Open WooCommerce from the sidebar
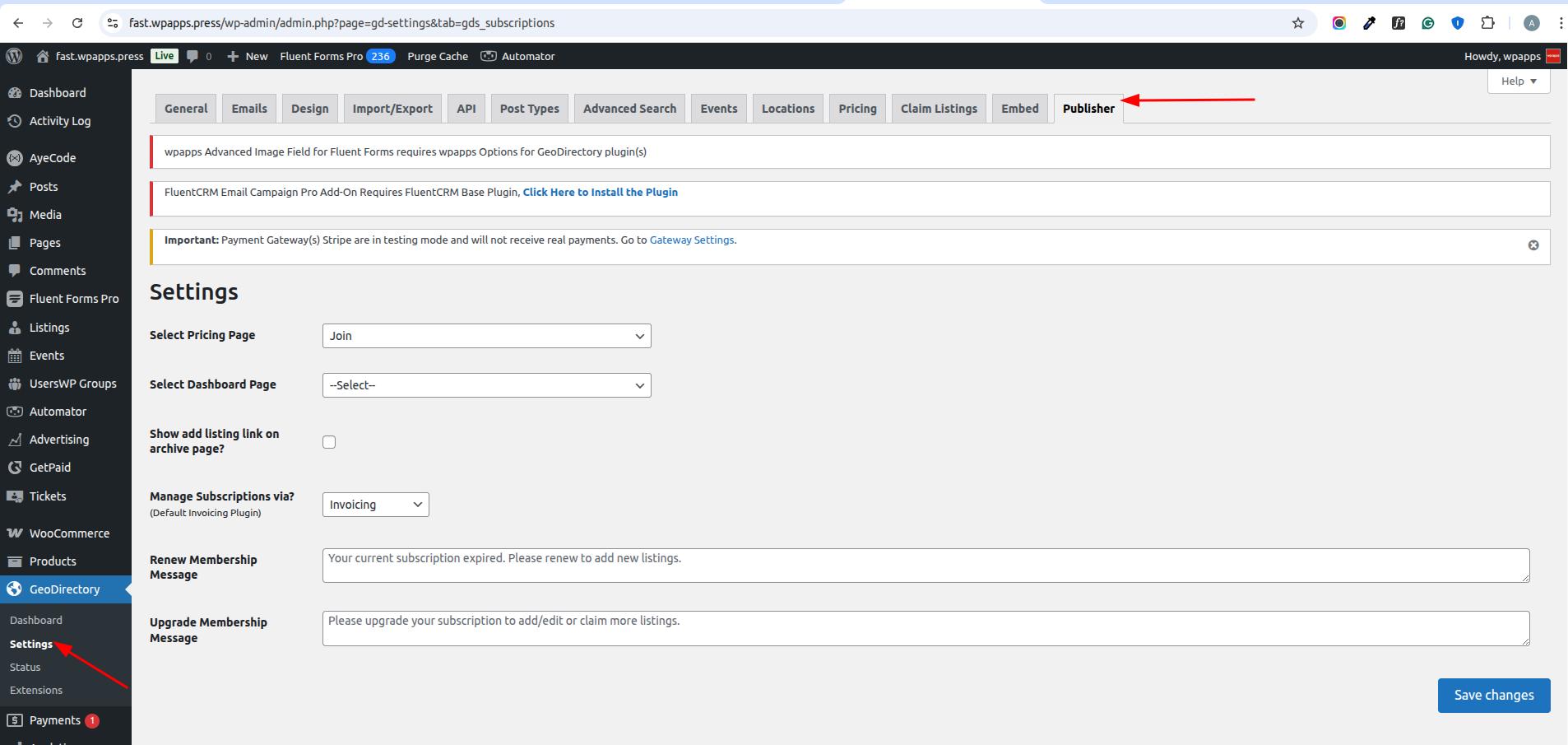The image size is (1568, 745). tap(69, 533)
